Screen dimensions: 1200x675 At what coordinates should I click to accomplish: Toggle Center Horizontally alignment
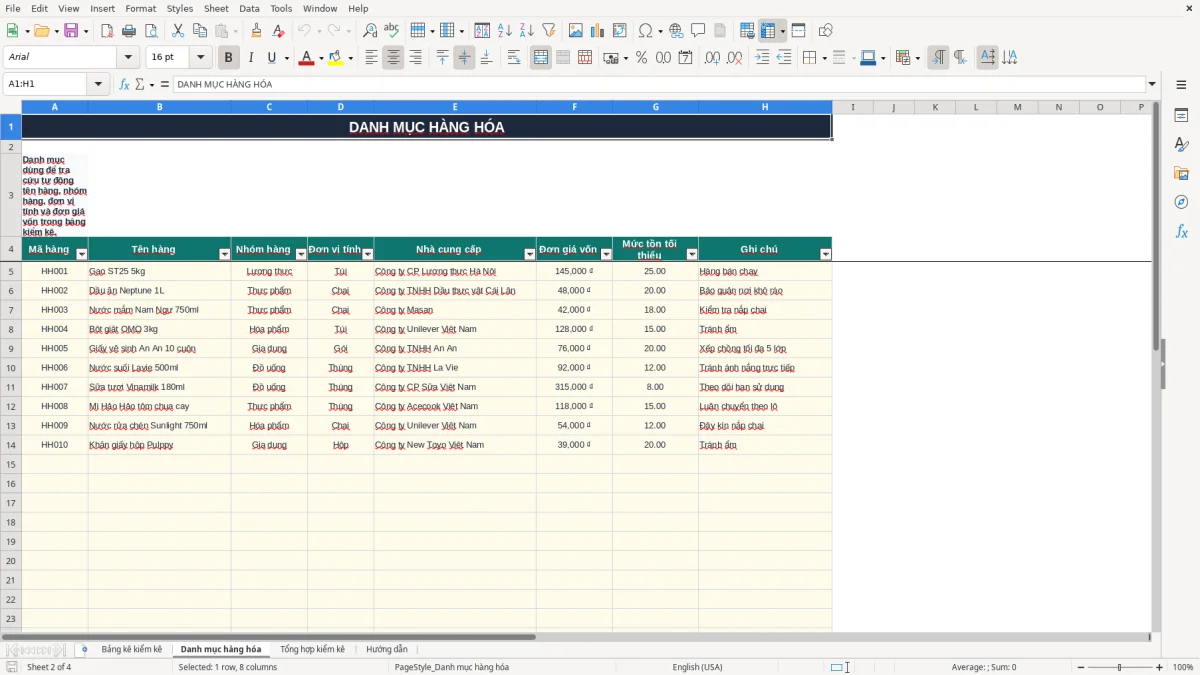394,58
